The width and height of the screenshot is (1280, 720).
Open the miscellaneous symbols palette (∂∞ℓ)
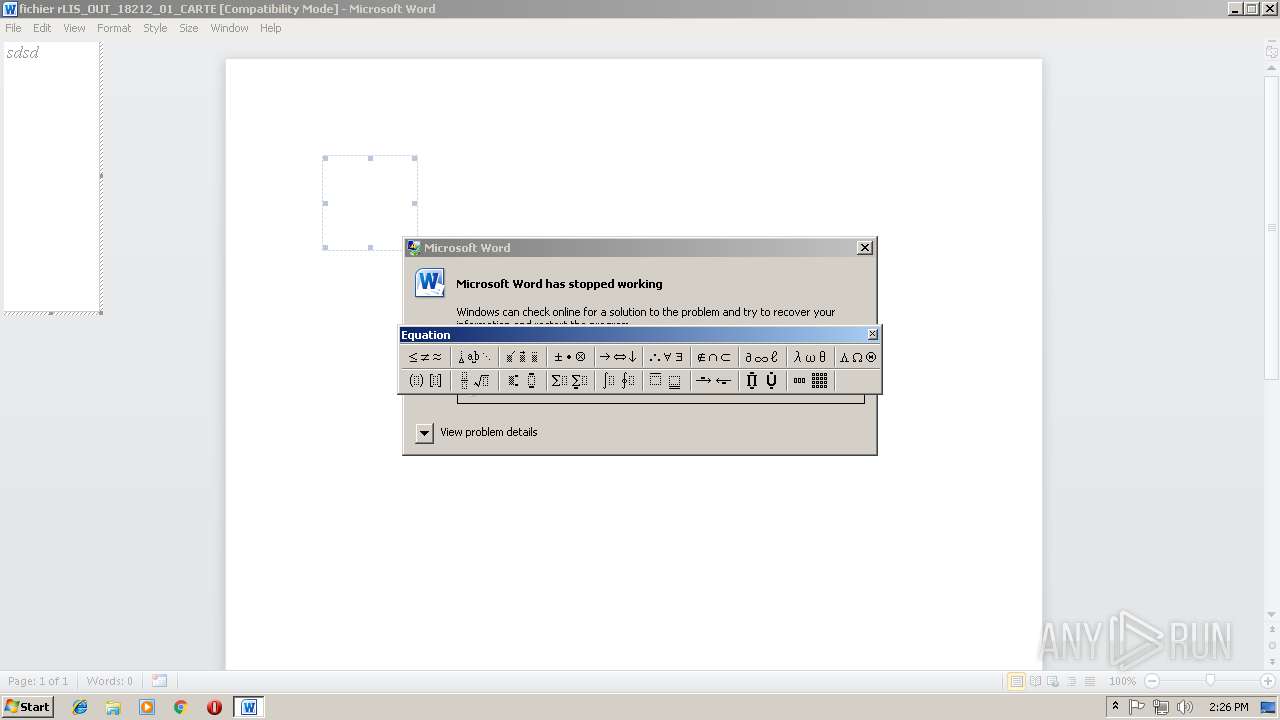click(762, 357)
